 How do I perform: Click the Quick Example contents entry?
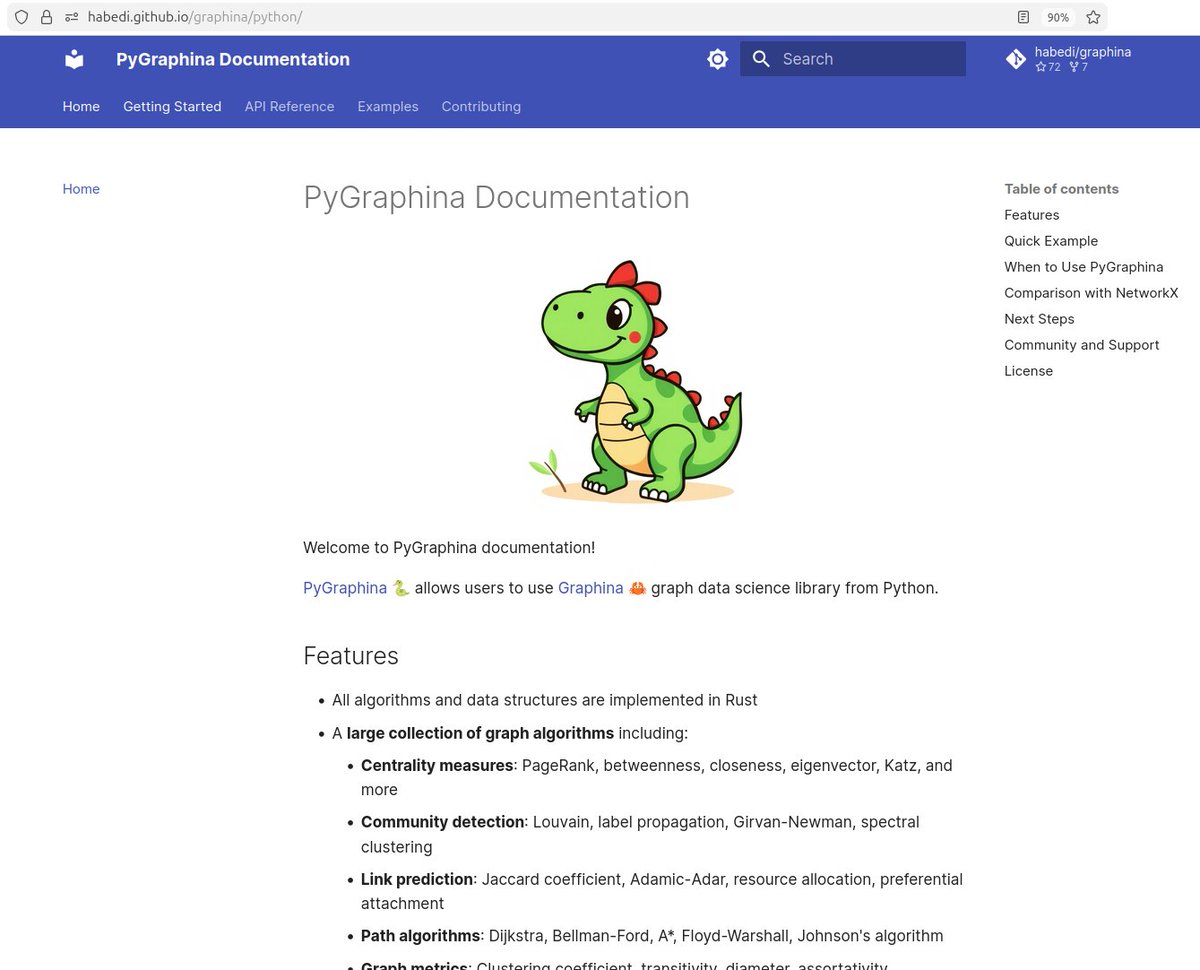click(1051, 240)
